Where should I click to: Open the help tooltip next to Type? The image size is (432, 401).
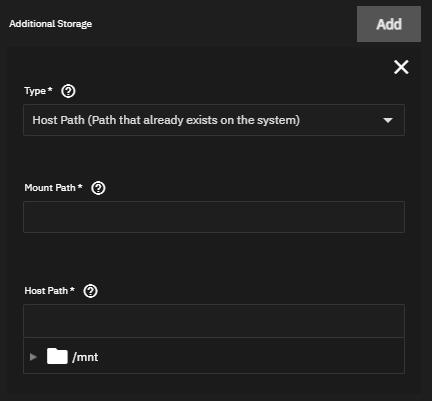click(68, 91)
